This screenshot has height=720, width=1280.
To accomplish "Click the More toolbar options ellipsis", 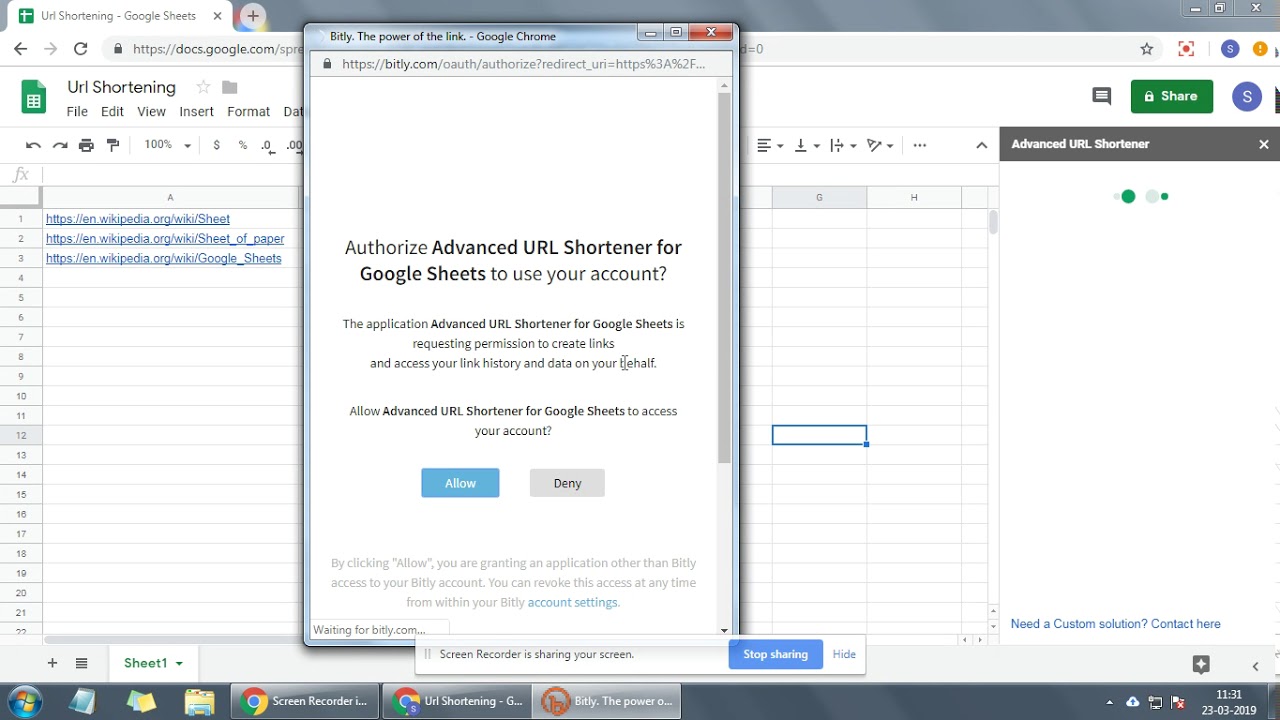I will pos(919,145).
